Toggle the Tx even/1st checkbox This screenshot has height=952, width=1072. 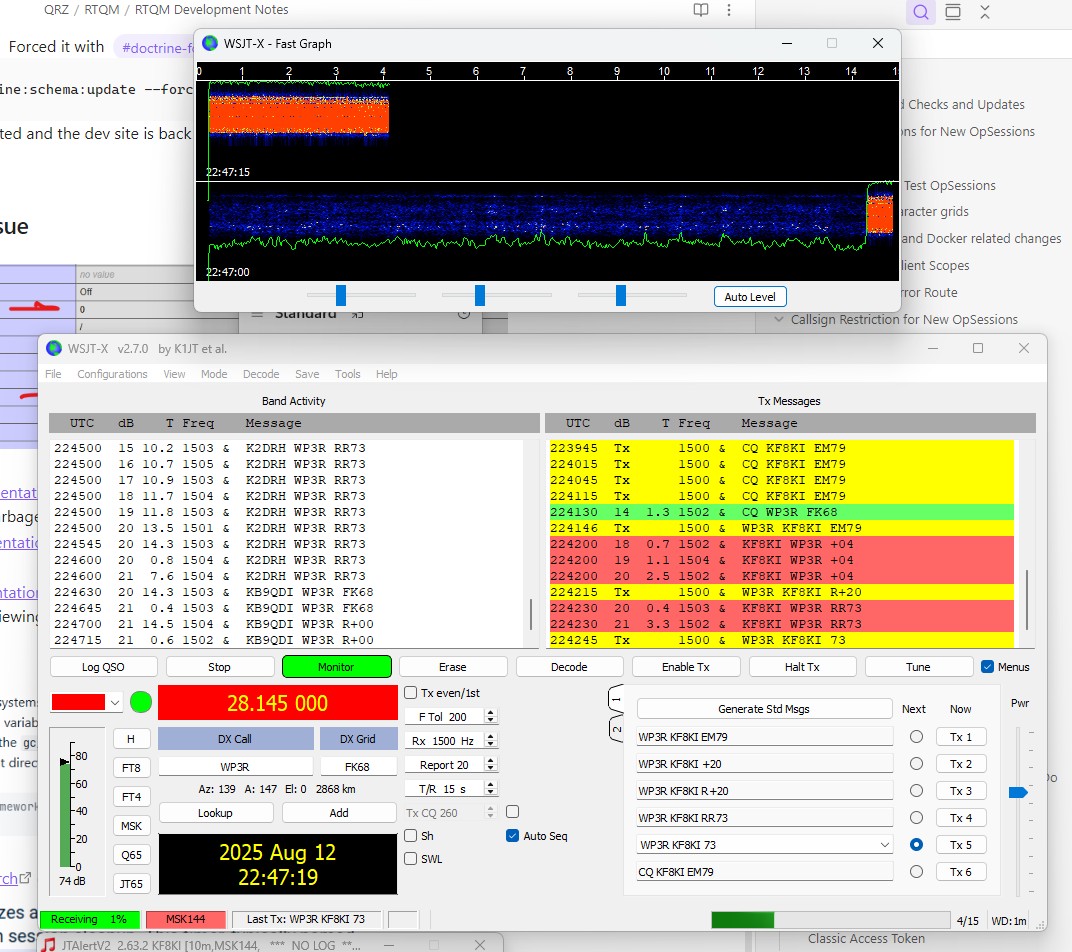[x=411, y=693]
